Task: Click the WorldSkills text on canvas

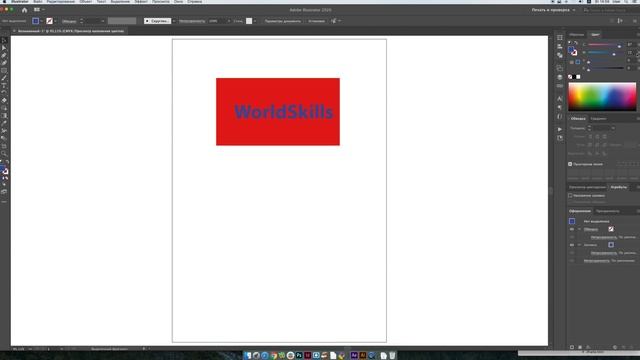Action: (x=284, y=112)
